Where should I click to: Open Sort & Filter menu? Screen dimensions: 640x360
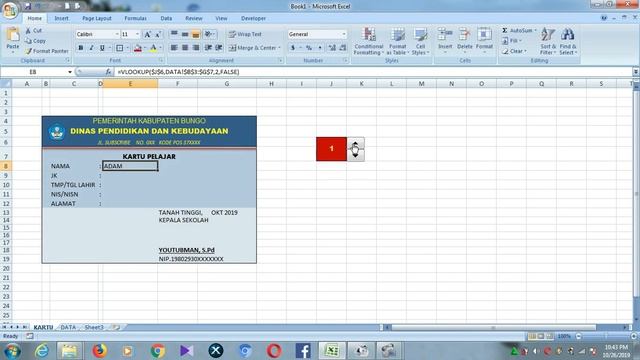pyautogui.click(x=548, y=41)
